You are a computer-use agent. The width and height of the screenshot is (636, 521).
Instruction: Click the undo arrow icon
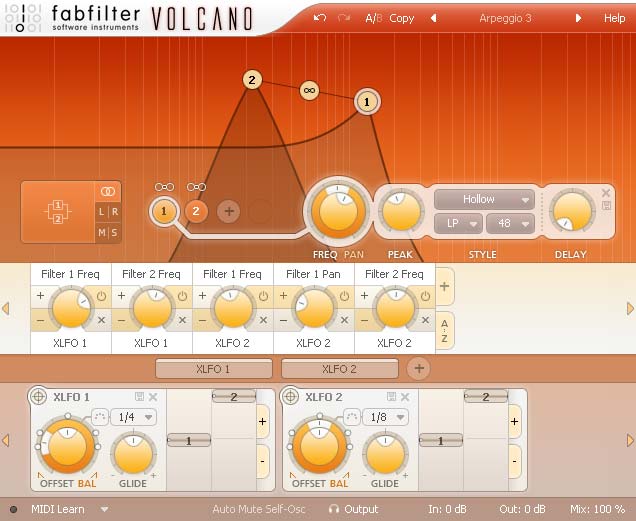pos(320,18)
